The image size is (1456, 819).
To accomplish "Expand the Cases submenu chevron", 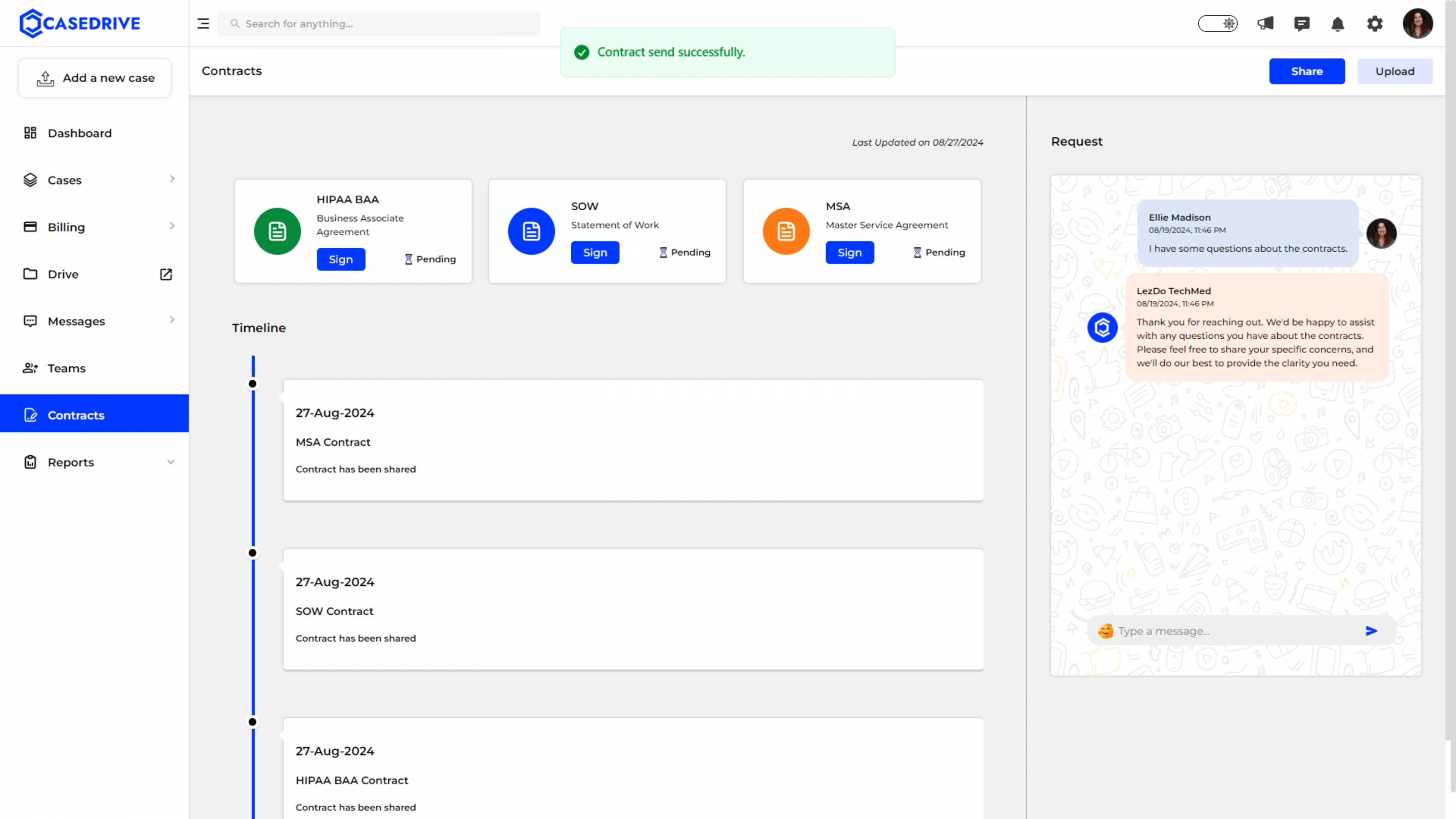I will 172,179.
